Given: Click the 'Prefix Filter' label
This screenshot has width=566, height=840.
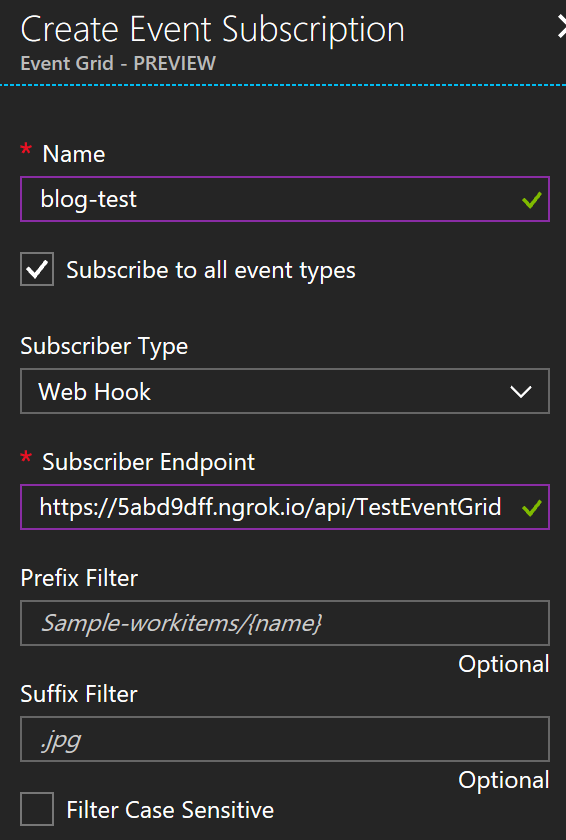Looking at the screenshot, I should pyautogui.click(x=79, y=578).
